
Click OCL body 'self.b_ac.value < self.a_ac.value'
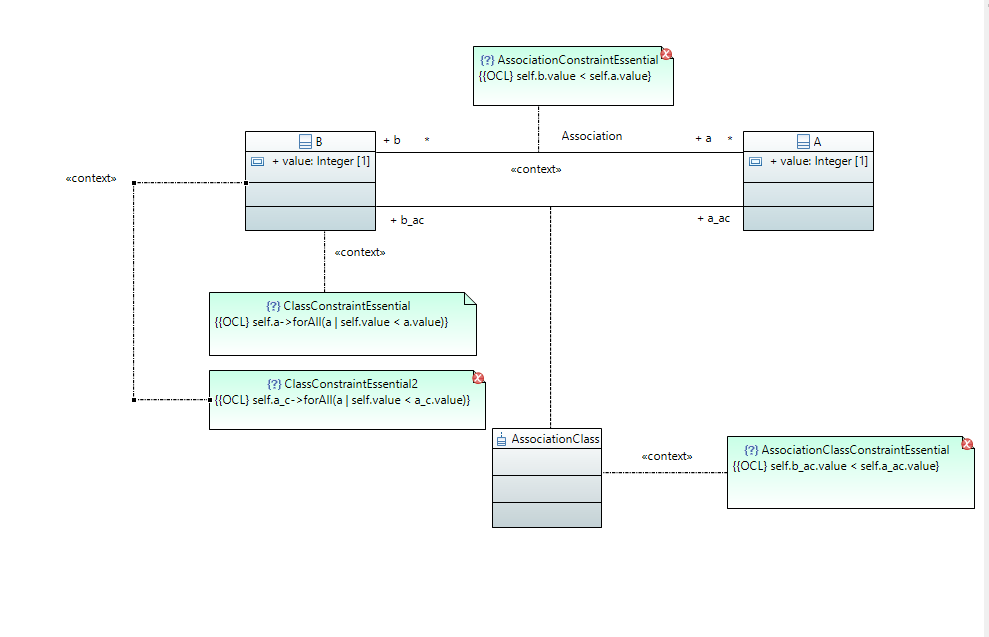coord(852,466)
